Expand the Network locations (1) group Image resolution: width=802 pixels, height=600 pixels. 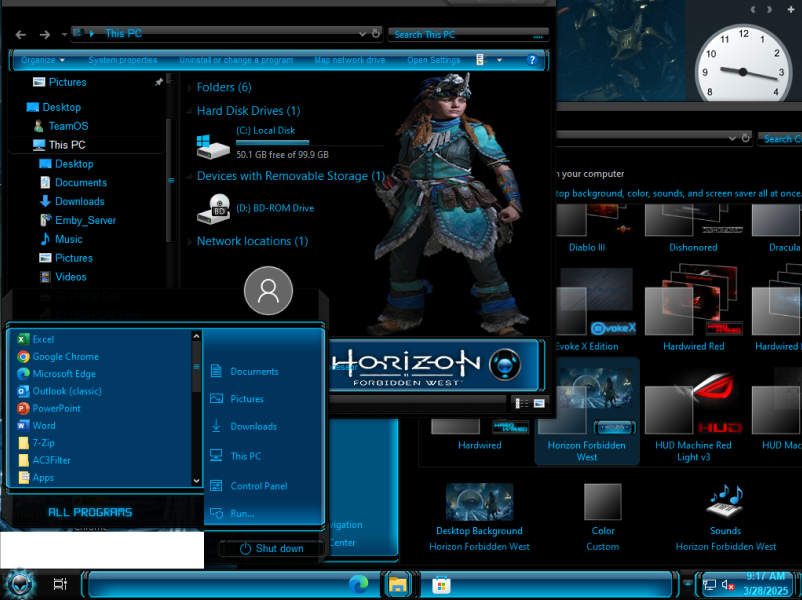coord(190,241)
